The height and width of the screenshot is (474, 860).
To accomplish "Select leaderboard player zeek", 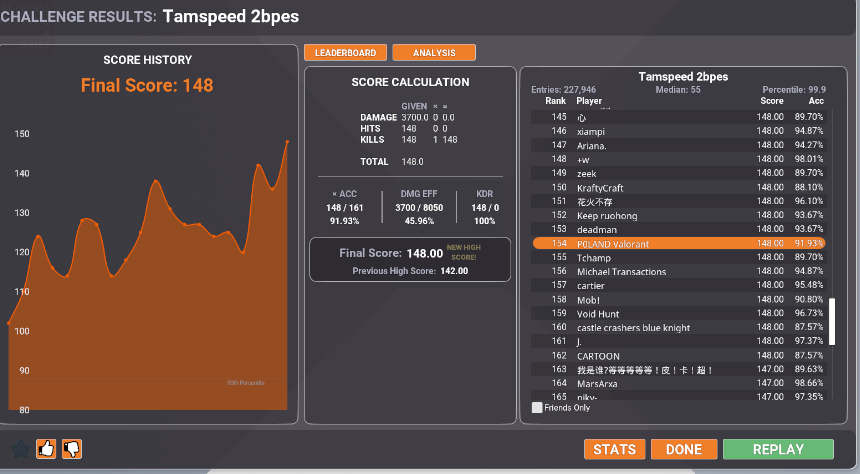I will (679, 173).
